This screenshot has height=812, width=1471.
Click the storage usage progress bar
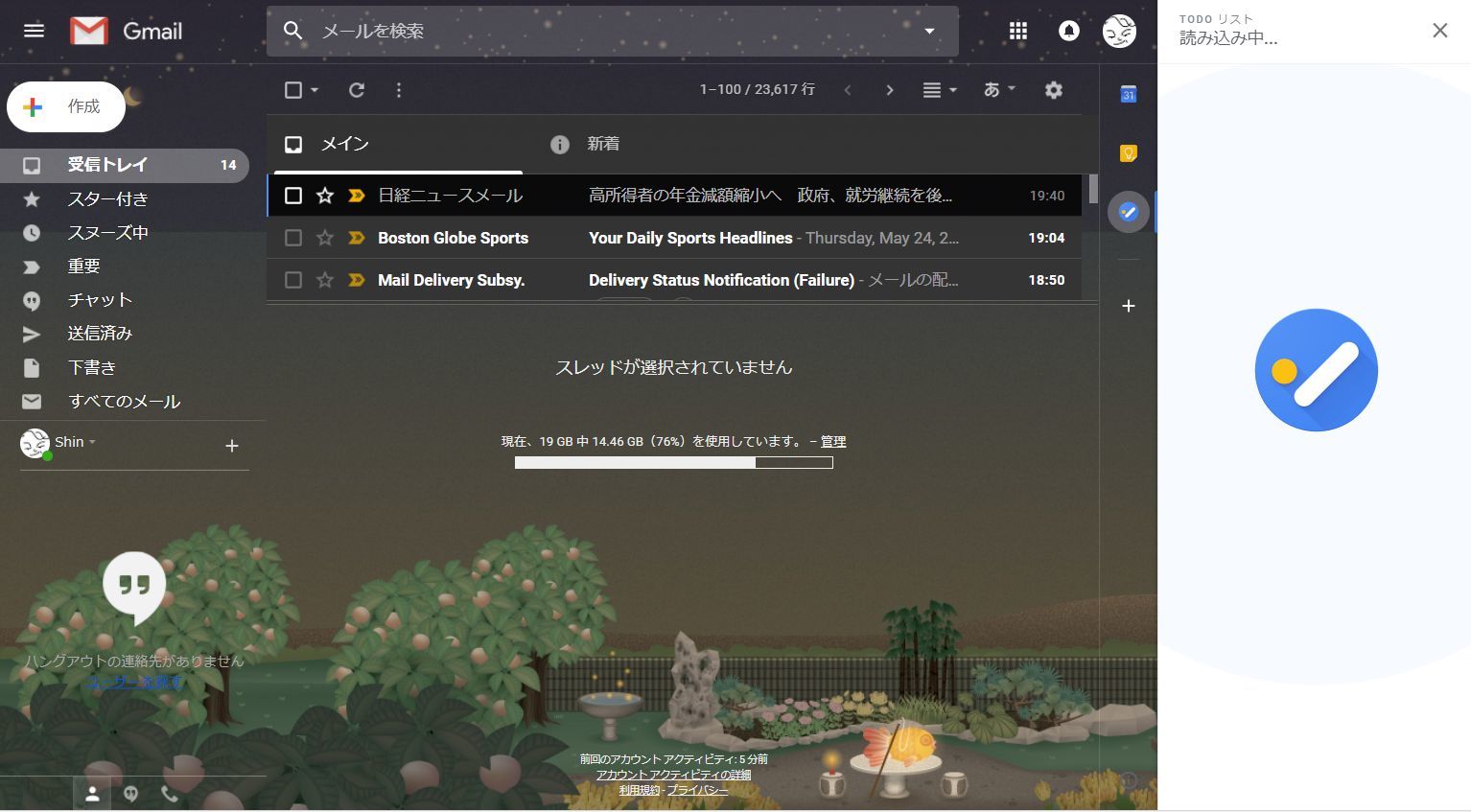pos(673,463)
